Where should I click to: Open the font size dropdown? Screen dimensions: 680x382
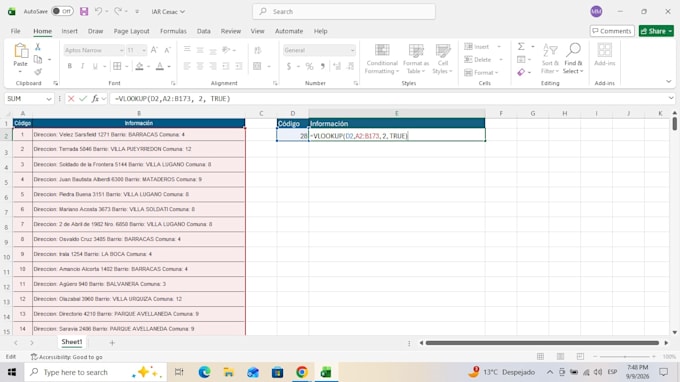[x=144, y=51]
